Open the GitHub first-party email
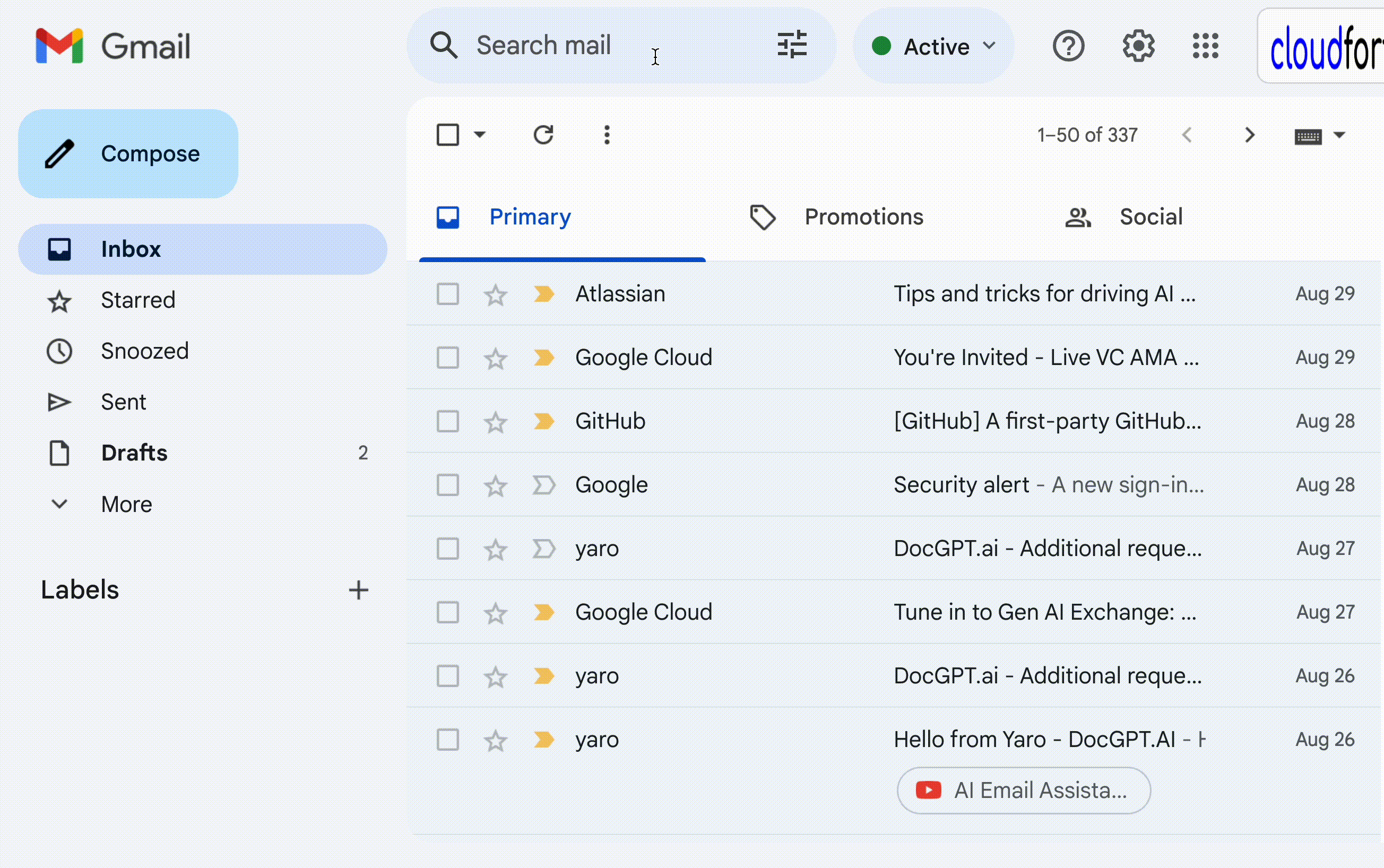This screenshot has height=868, width=1384. (894, 421)
